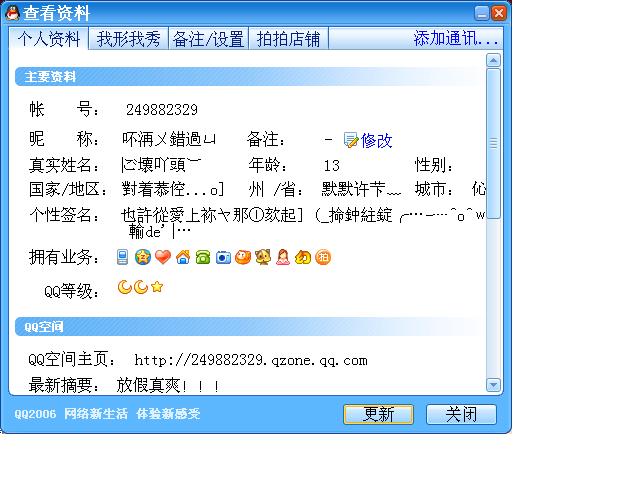Screen dimensions: 630x480
Task: Click the green telephone service icon
Action: click(x=203, y=257)
